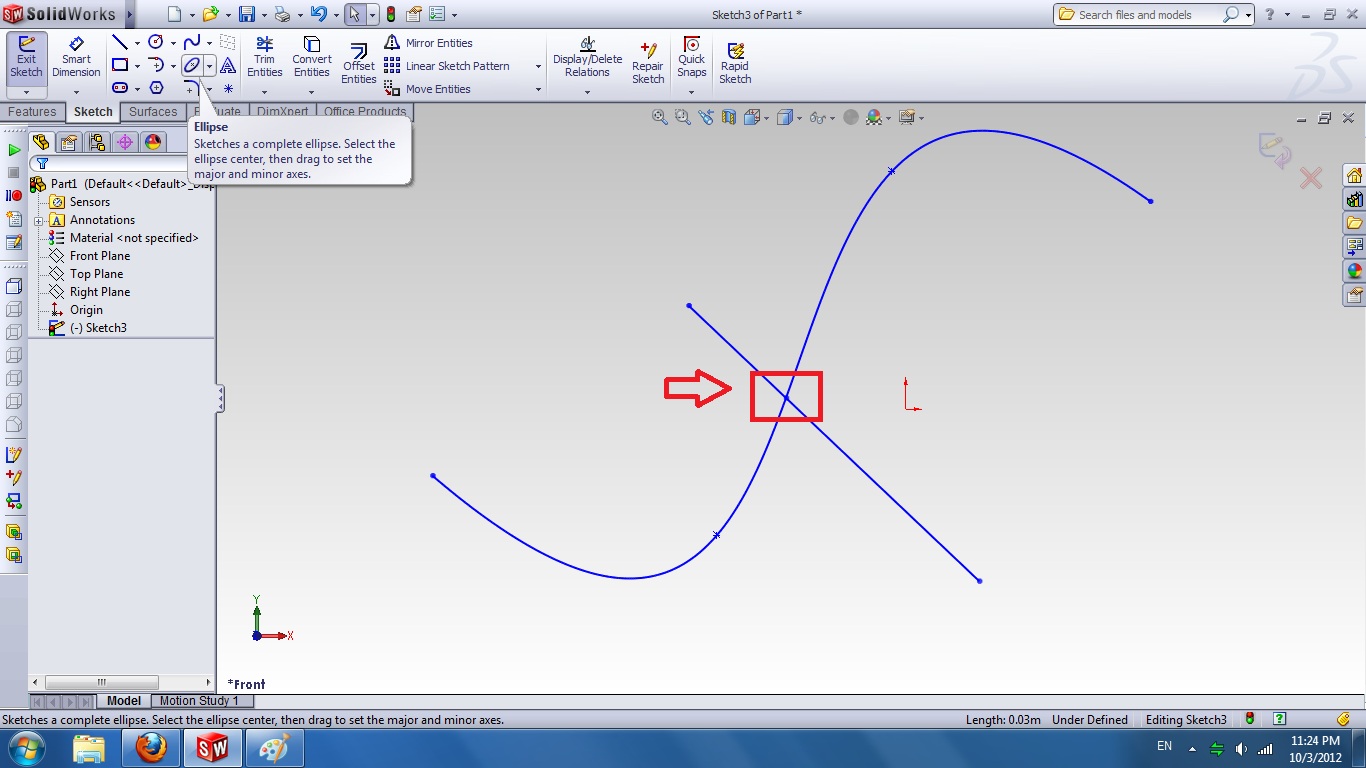This screenshot has height=768, width=1366.
Task: Click the Move Entities tool
Action: coord(428,89)
